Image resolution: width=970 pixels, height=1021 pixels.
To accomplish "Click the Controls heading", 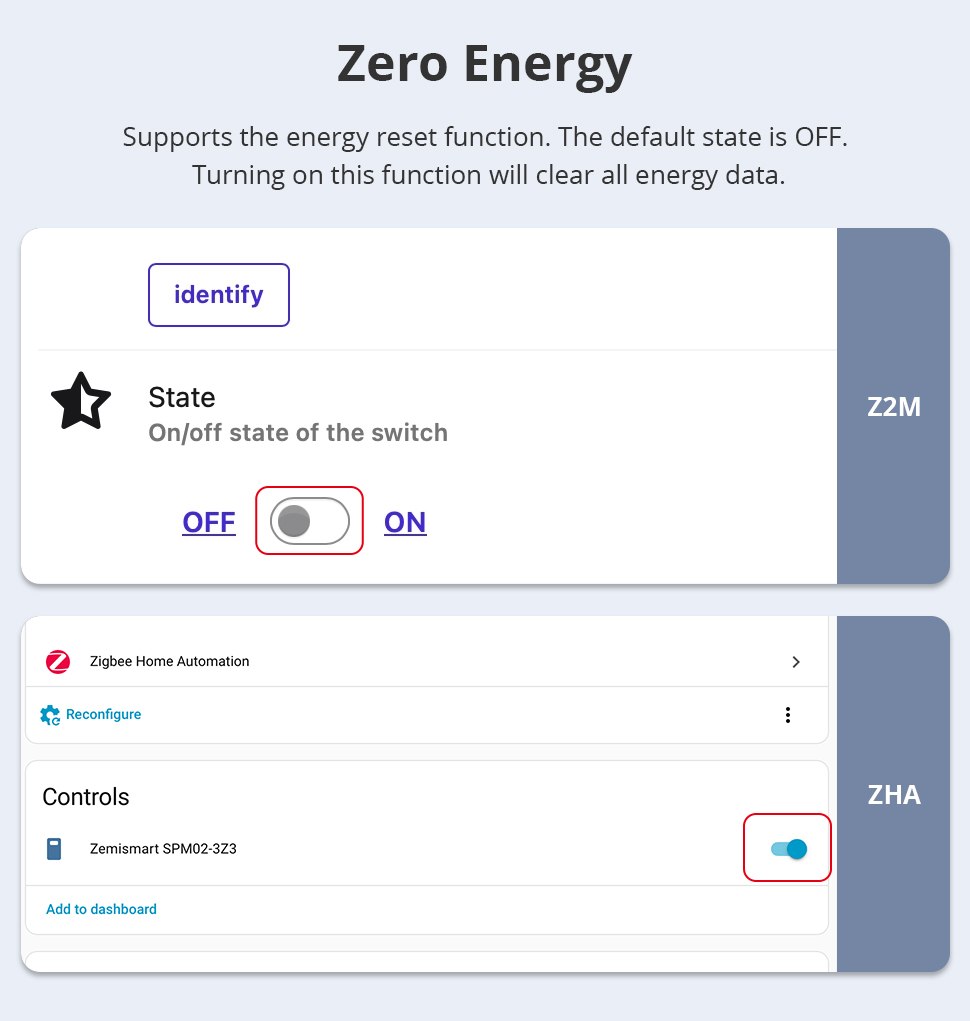I will pyautogui.click(x=86, y=797).
